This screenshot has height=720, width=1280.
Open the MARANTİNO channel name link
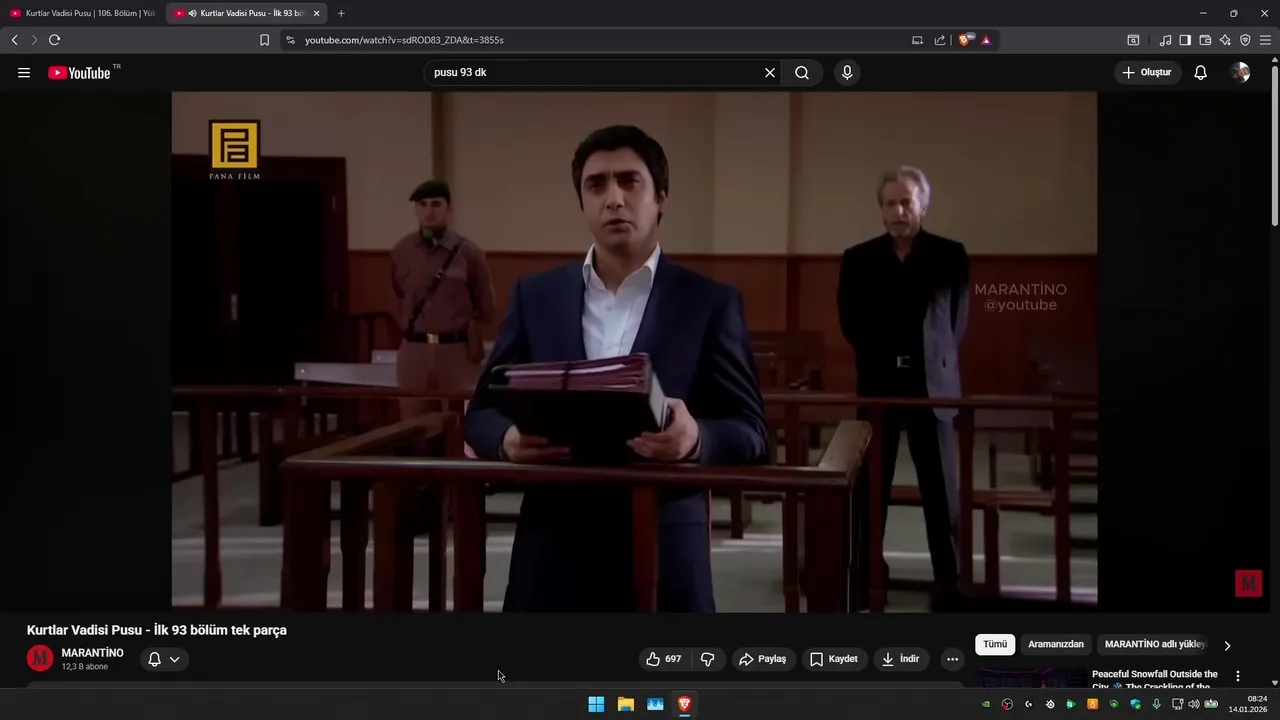pos(93,653)
